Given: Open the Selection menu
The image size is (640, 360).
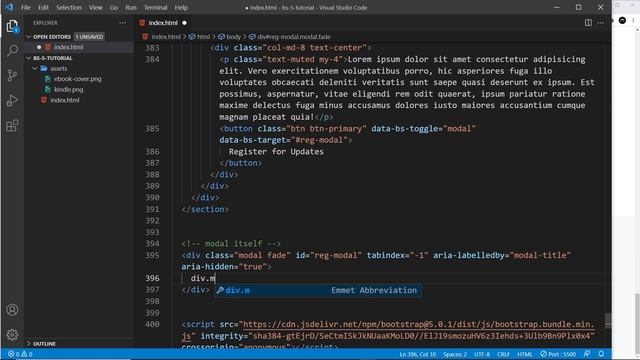Looking at the screenshot, I should pos(69,7).
